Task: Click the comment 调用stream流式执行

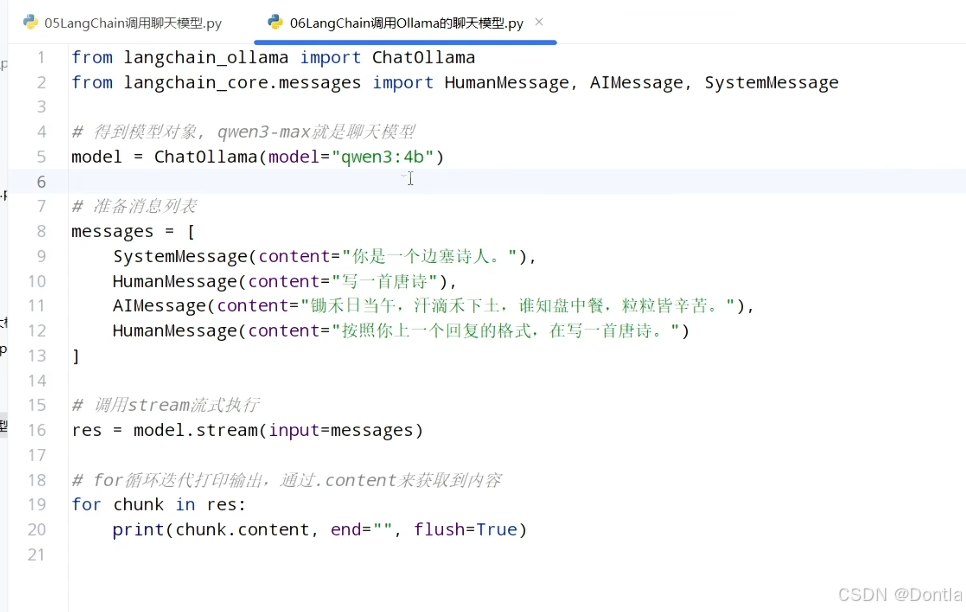Action: tap(166, 405)
